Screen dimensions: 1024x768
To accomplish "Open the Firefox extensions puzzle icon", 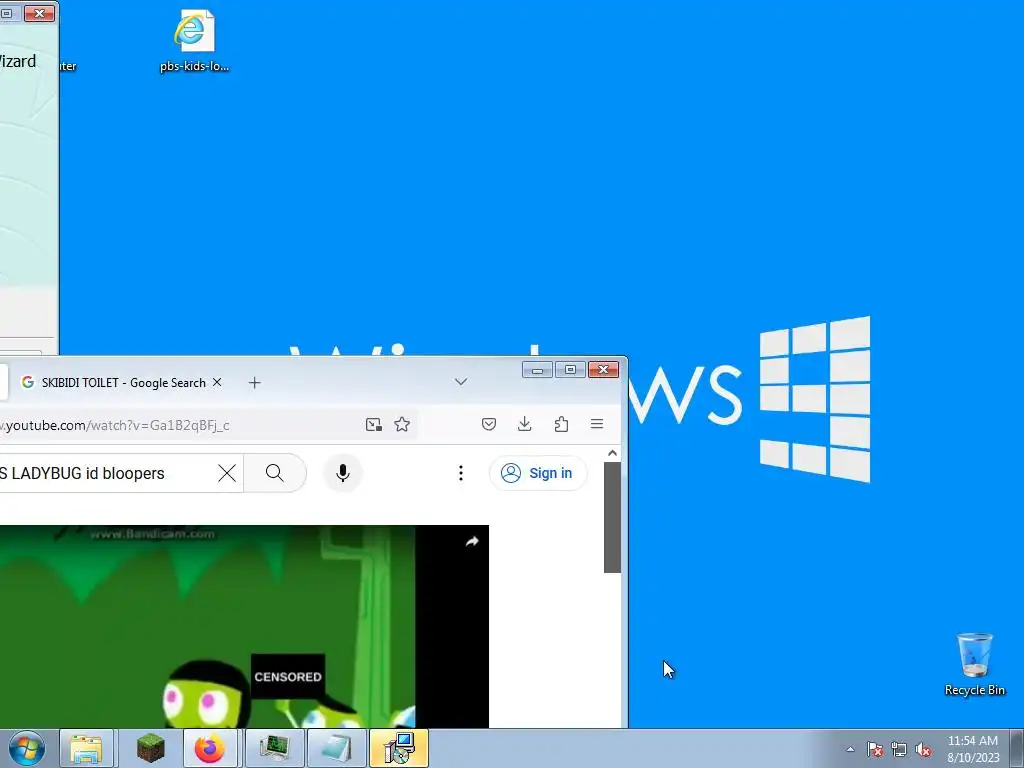I will (x=561, y=424).
